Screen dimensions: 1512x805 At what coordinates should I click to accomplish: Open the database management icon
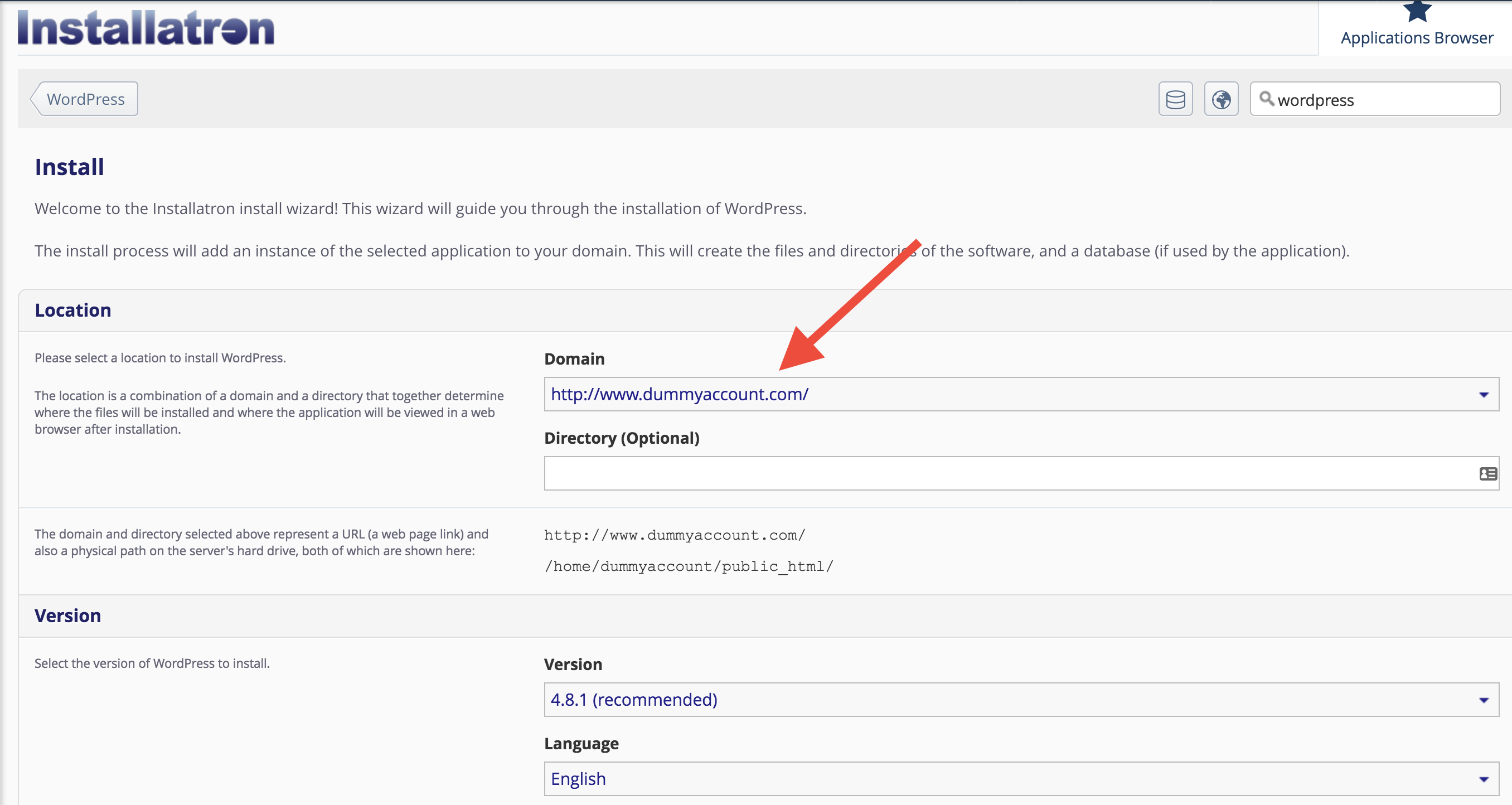pyautogui.click(x=1176, y=98)
